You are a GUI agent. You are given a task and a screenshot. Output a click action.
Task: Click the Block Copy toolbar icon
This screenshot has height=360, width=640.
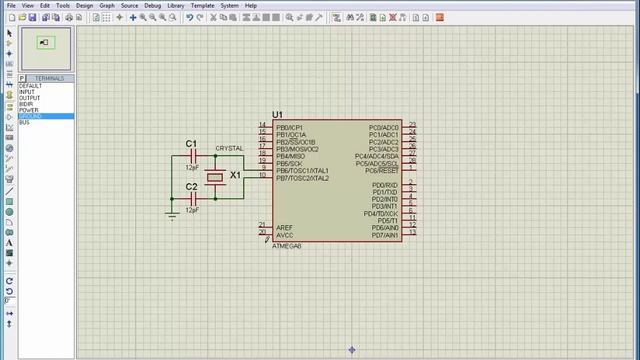[246, 18]
